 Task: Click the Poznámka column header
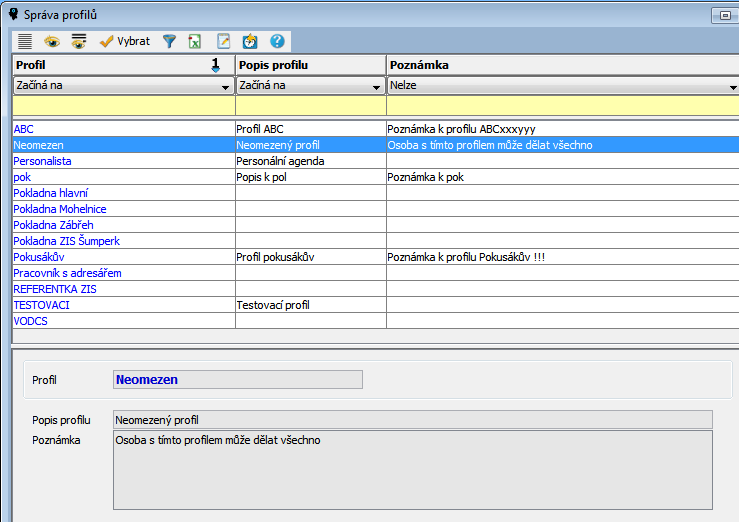point(560,65)
